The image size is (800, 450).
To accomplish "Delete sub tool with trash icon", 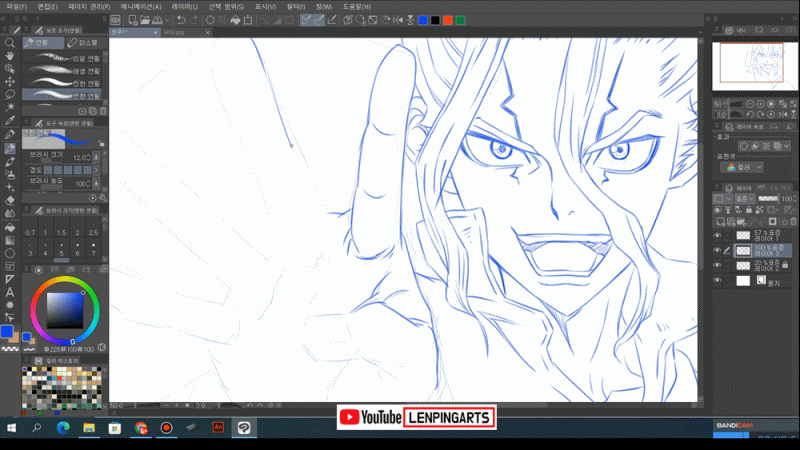I will (103, 111).
